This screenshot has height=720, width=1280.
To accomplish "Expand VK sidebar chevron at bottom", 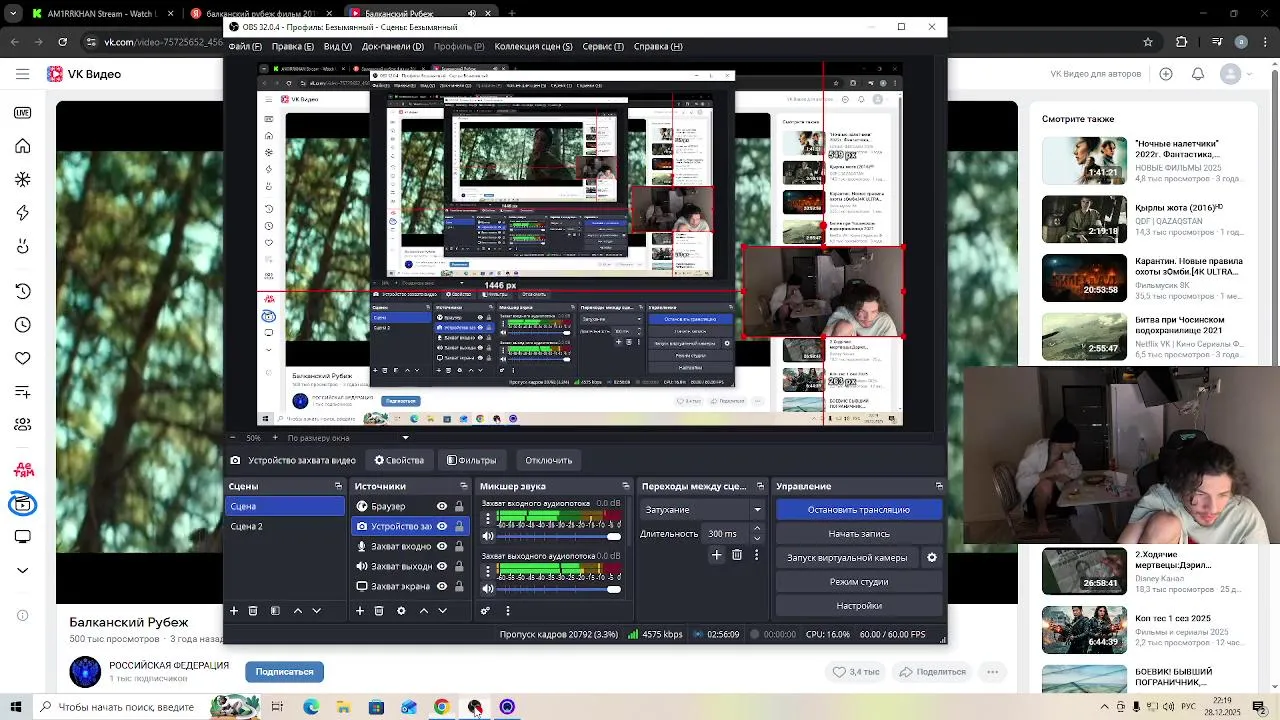I will [x=22, y=571].
